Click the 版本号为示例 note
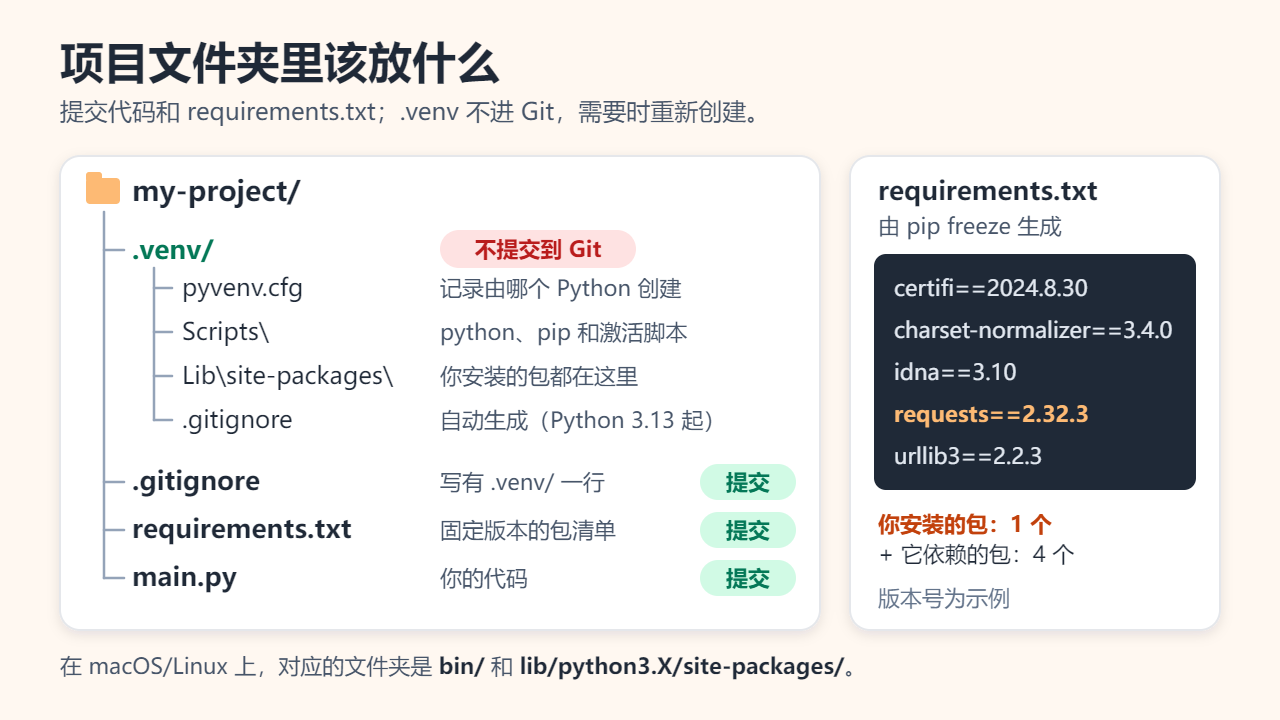The height and width of the screenshot is (720, 1280). tap(944, 599)
